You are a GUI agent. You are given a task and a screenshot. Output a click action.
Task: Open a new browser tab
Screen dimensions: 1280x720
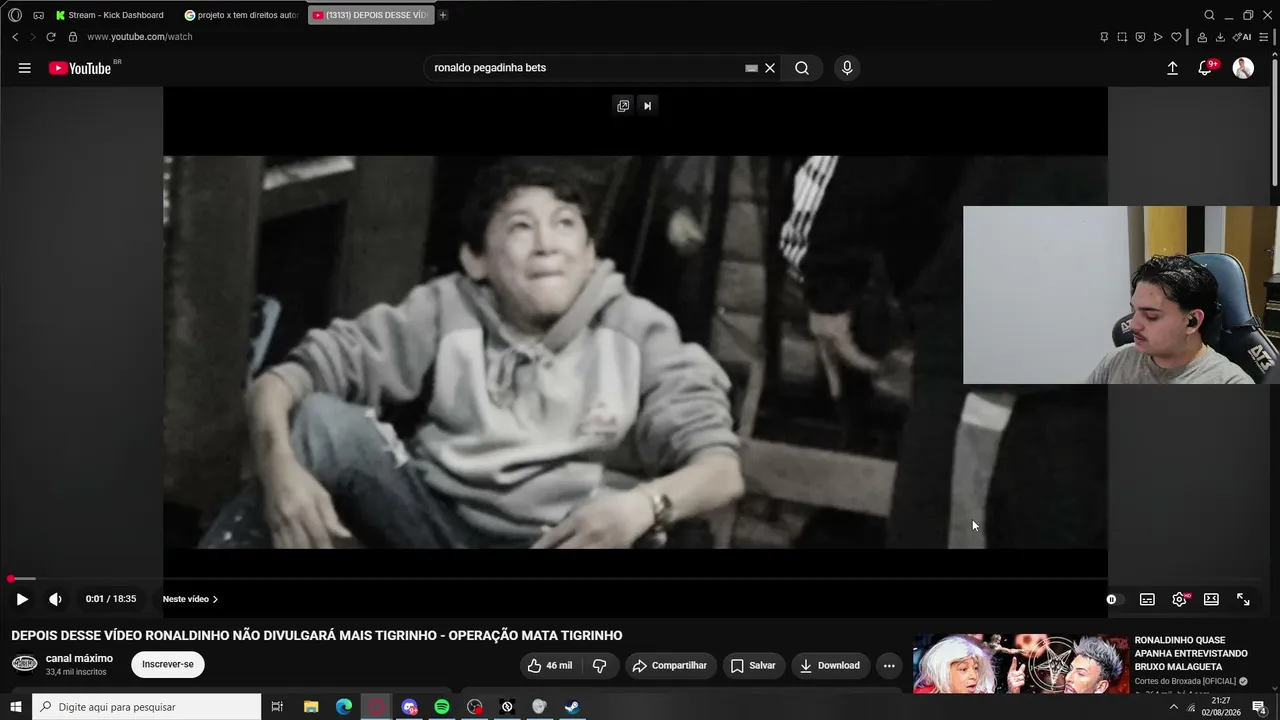443,15
